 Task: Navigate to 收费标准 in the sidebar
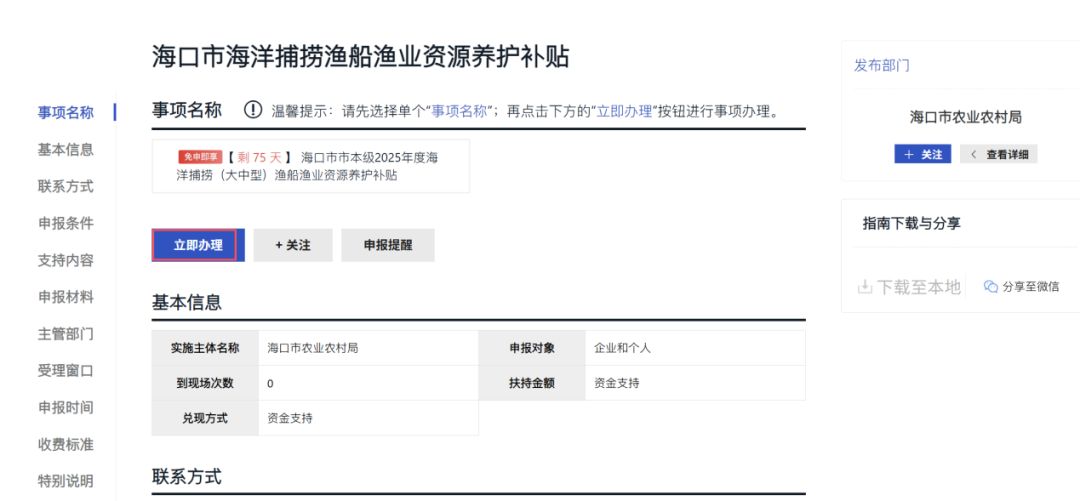pyautogui.click(x=65, y=444)
